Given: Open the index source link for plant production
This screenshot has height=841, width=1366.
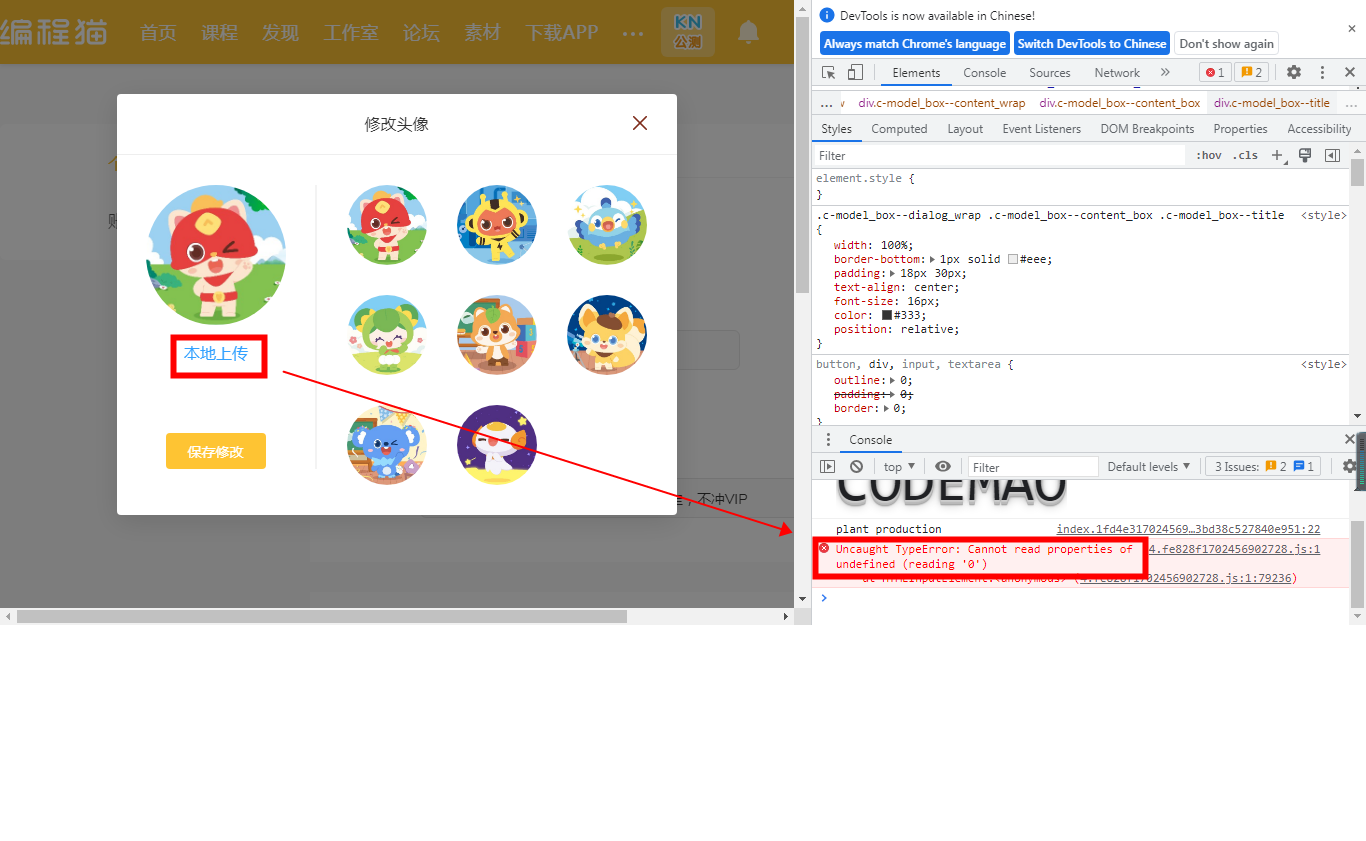Looking at the screenshot, I should click(1188, 529).
